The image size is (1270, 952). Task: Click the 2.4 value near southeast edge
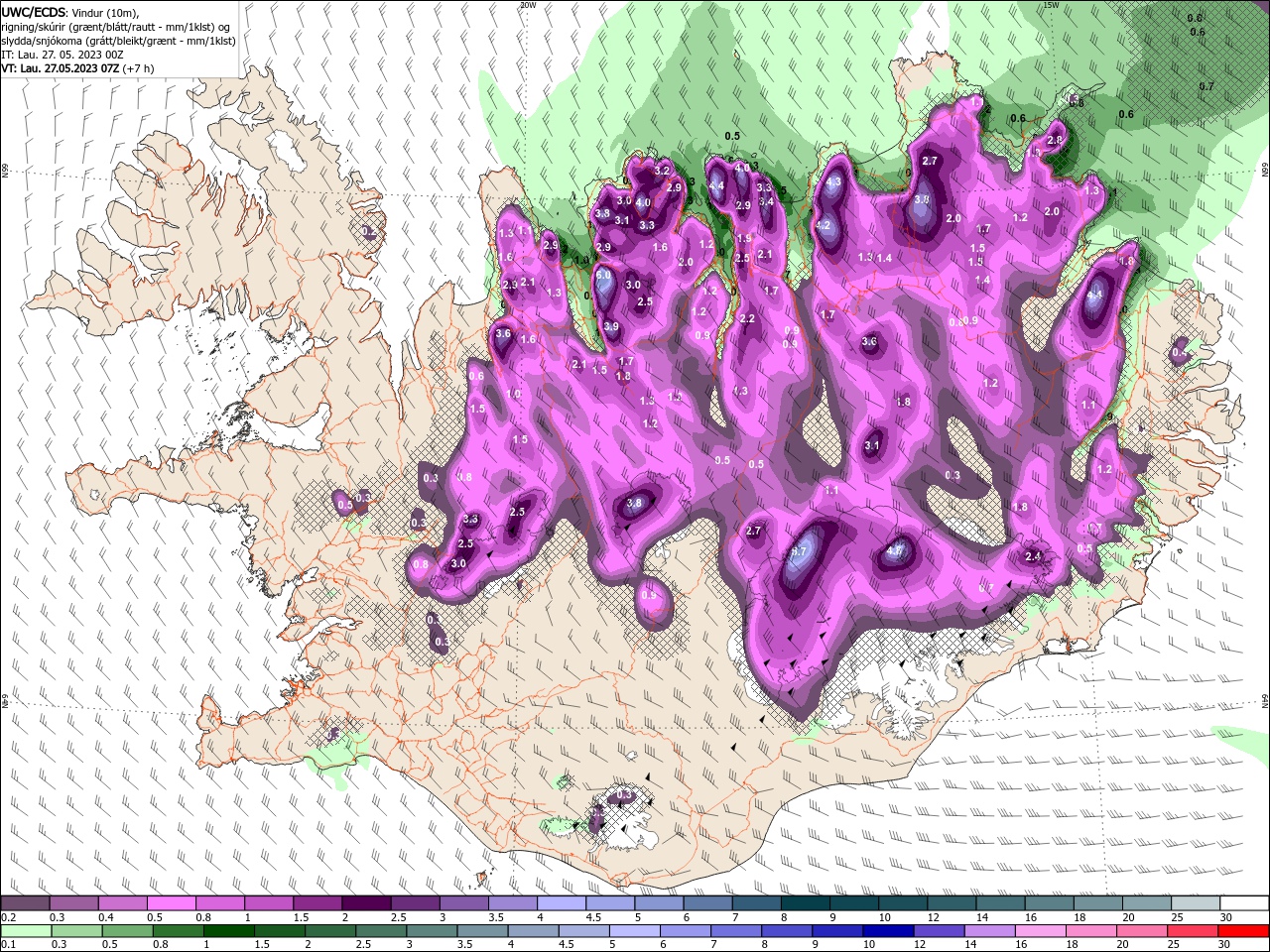1033,556
